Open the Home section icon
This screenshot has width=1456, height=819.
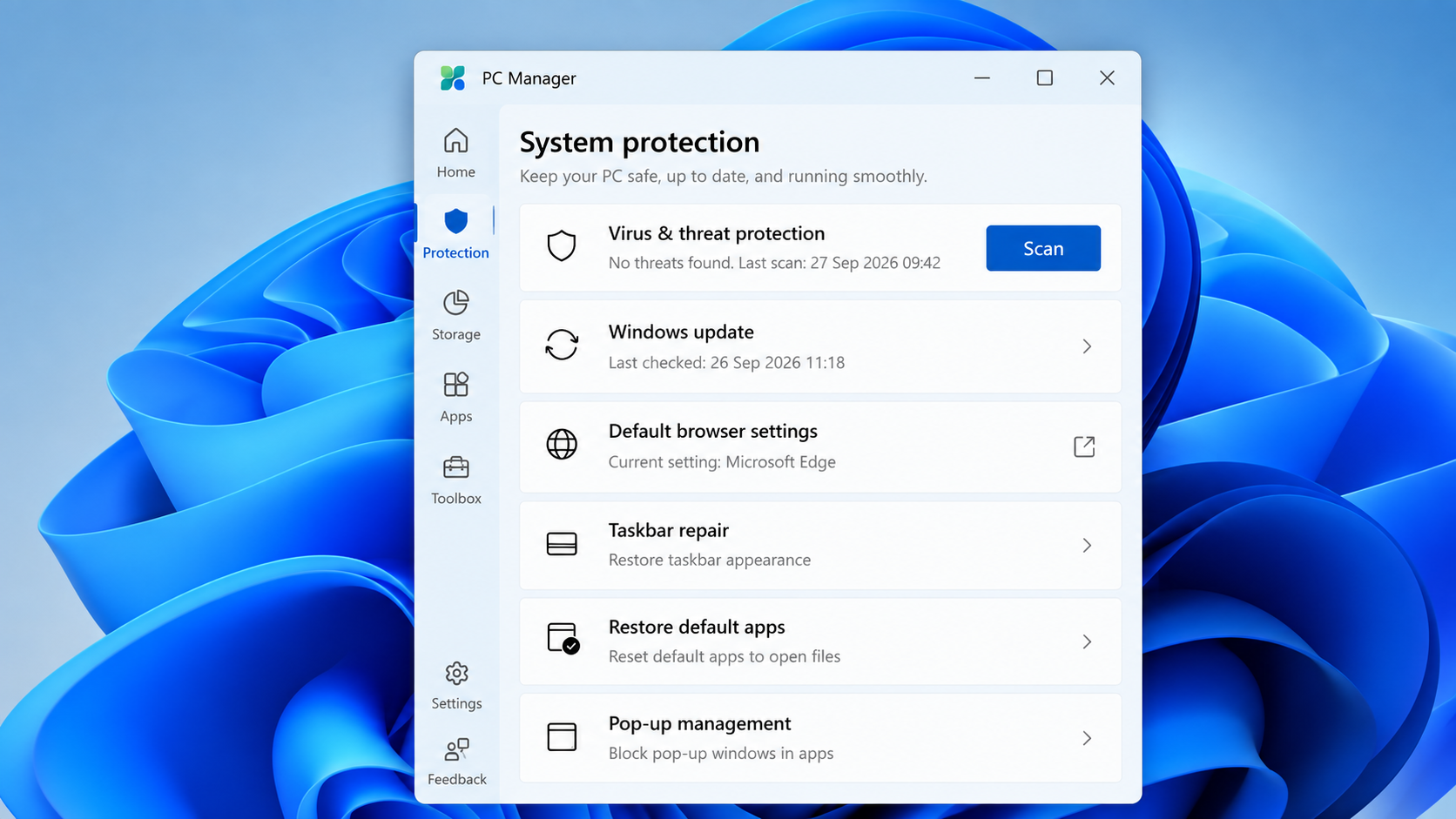click(x=456, y=140)
